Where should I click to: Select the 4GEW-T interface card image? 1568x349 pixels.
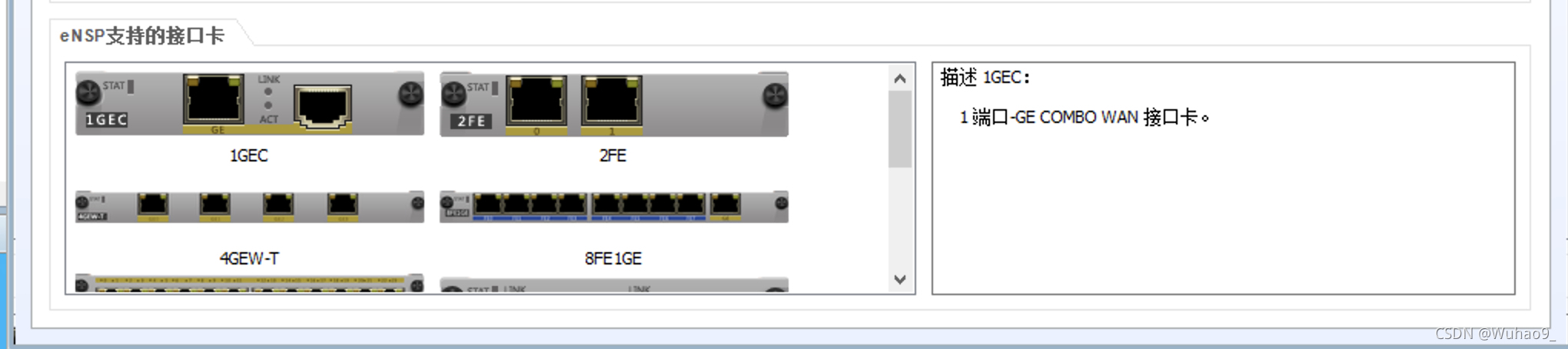tap(250, 206)
